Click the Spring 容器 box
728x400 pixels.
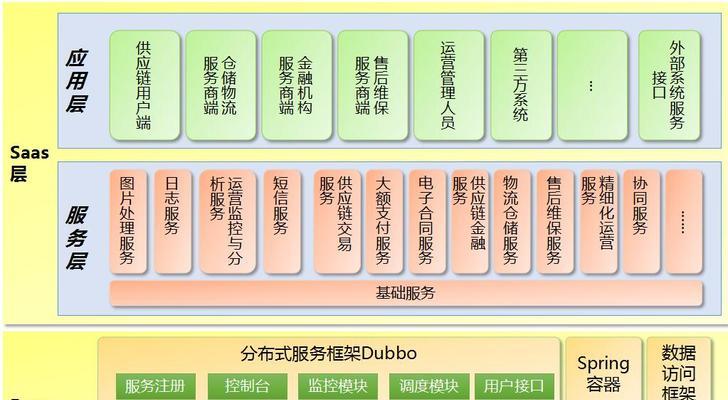(x=604, y=369)
